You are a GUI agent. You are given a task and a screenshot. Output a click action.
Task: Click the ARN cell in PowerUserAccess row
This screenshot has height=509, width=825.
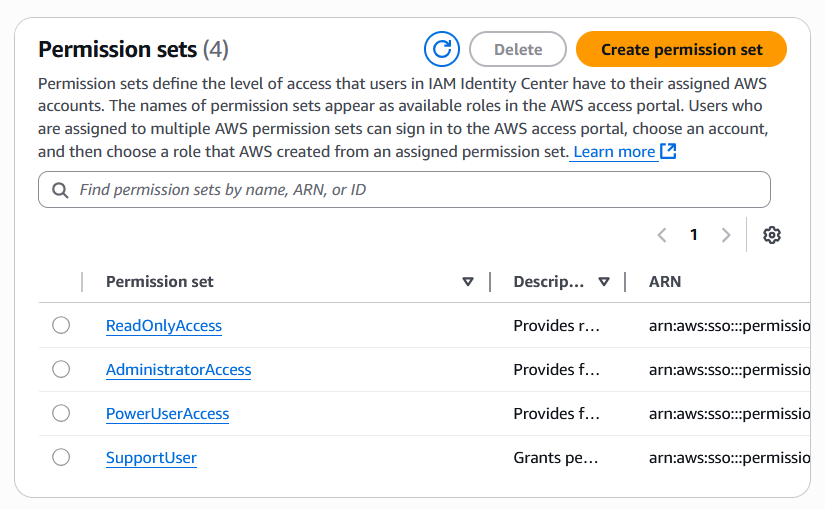729,414
